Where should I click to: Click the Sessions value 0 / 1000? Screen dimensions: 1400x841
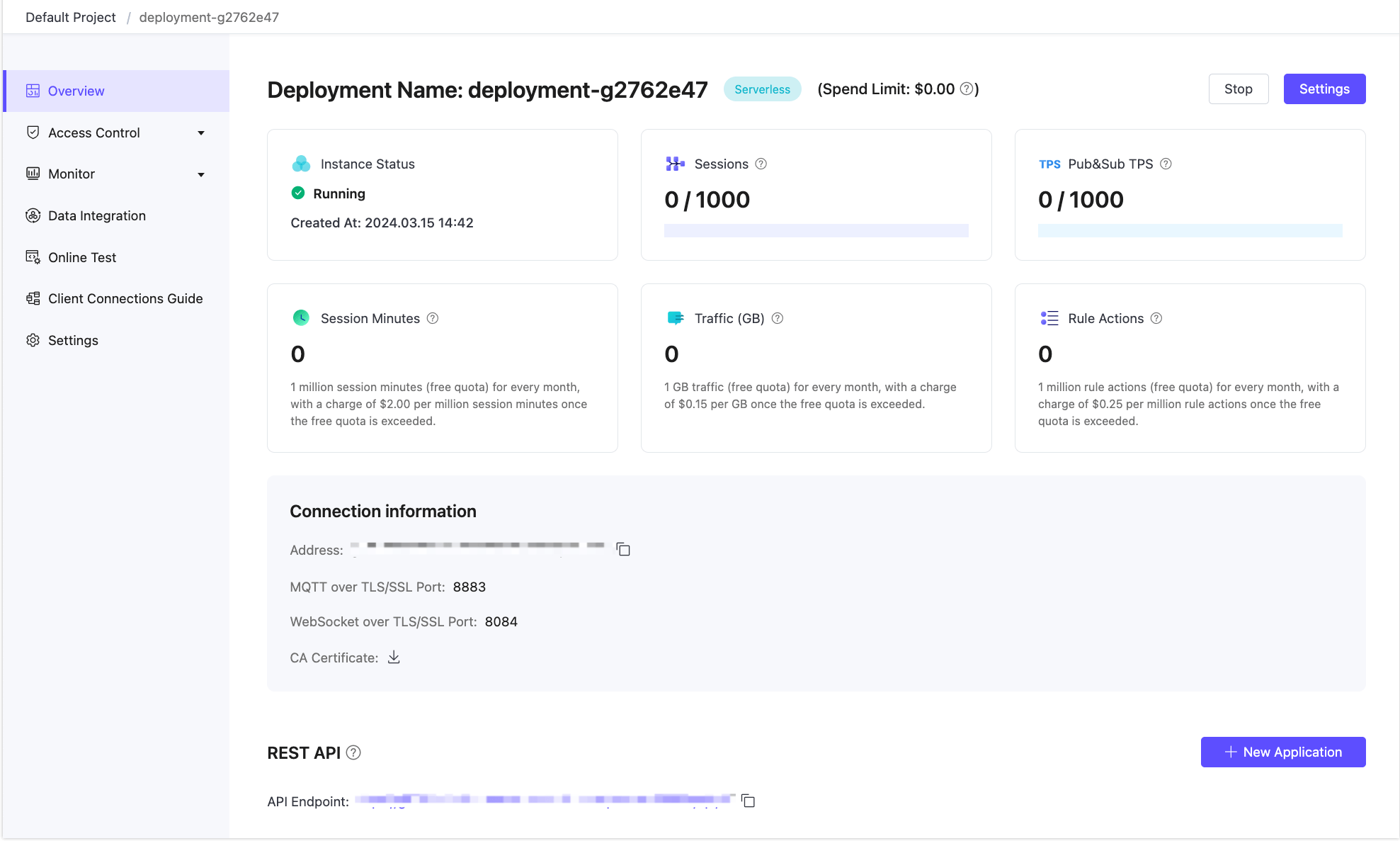coord(707,200)
